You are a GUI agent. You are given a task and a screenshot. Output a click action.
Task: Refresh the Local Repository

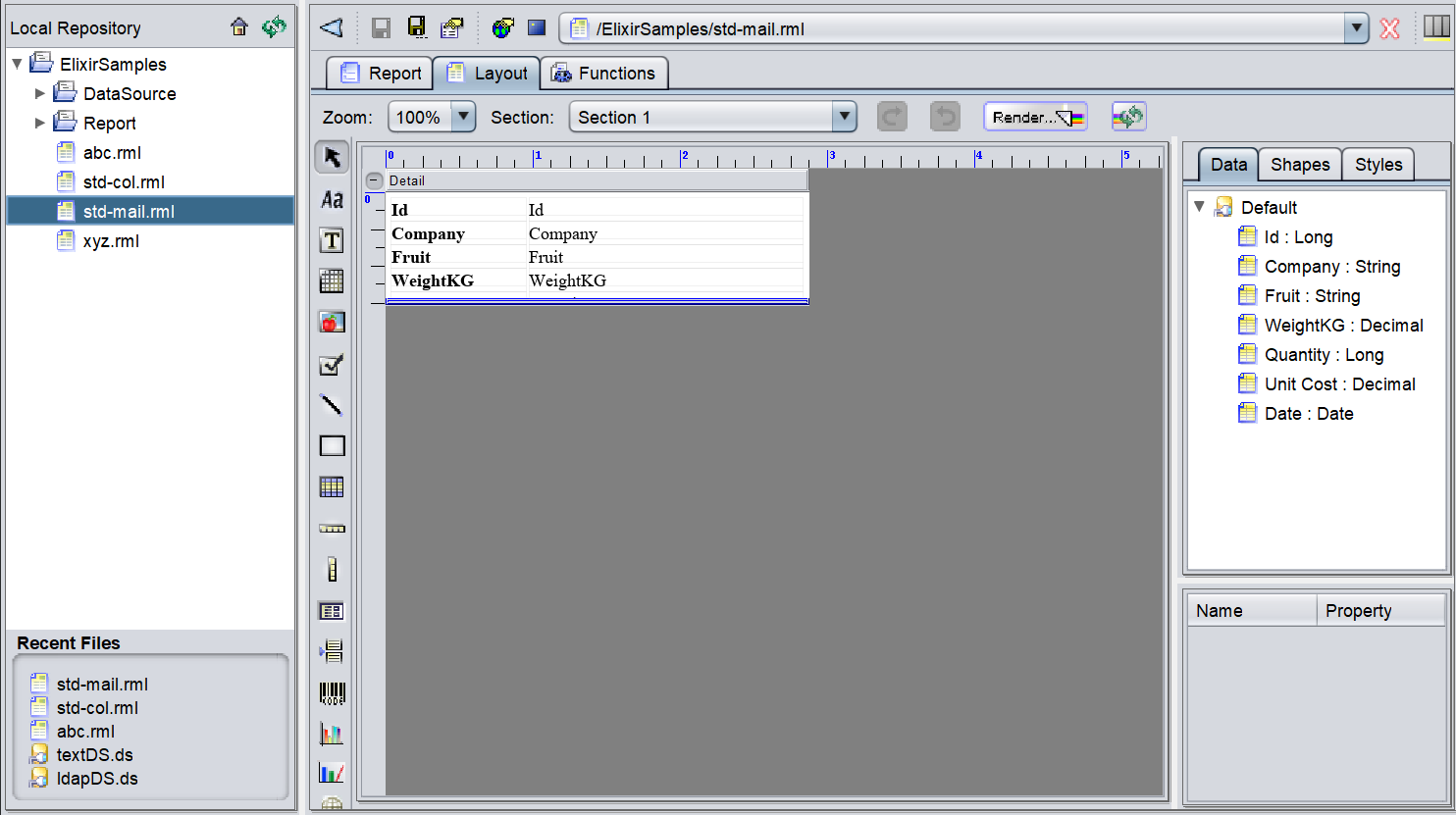tap(274, 27)
